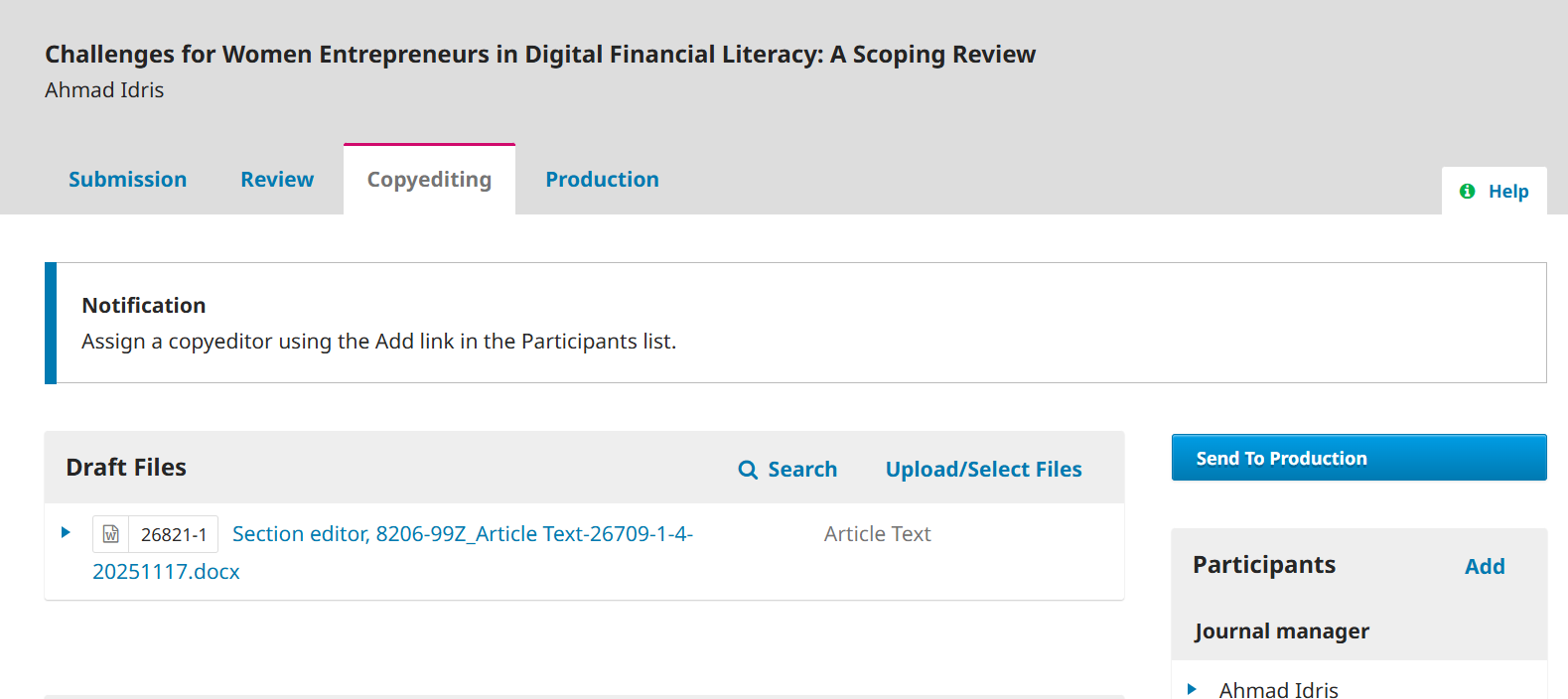Open Upload/Select Files for draft files
Viewport: 1568px width, 699px height.
pos(983,470)
